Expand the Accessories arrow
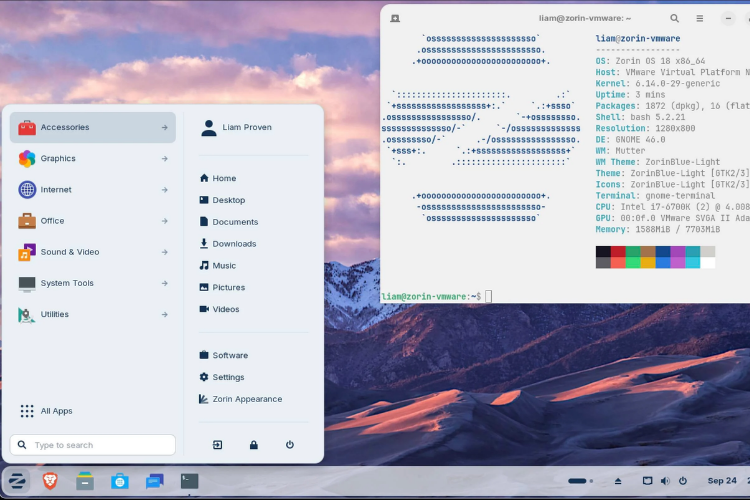Image resolution: width=750 pixels, height=500 pixels. 165,127
